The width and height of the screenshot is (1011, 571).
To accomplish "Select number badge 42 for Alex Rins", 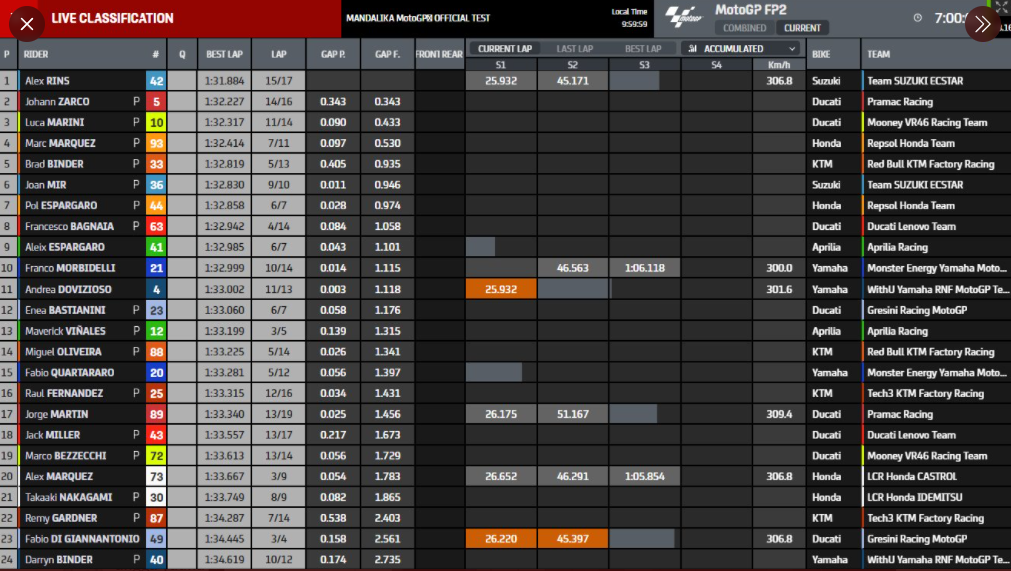I will 156,81.
